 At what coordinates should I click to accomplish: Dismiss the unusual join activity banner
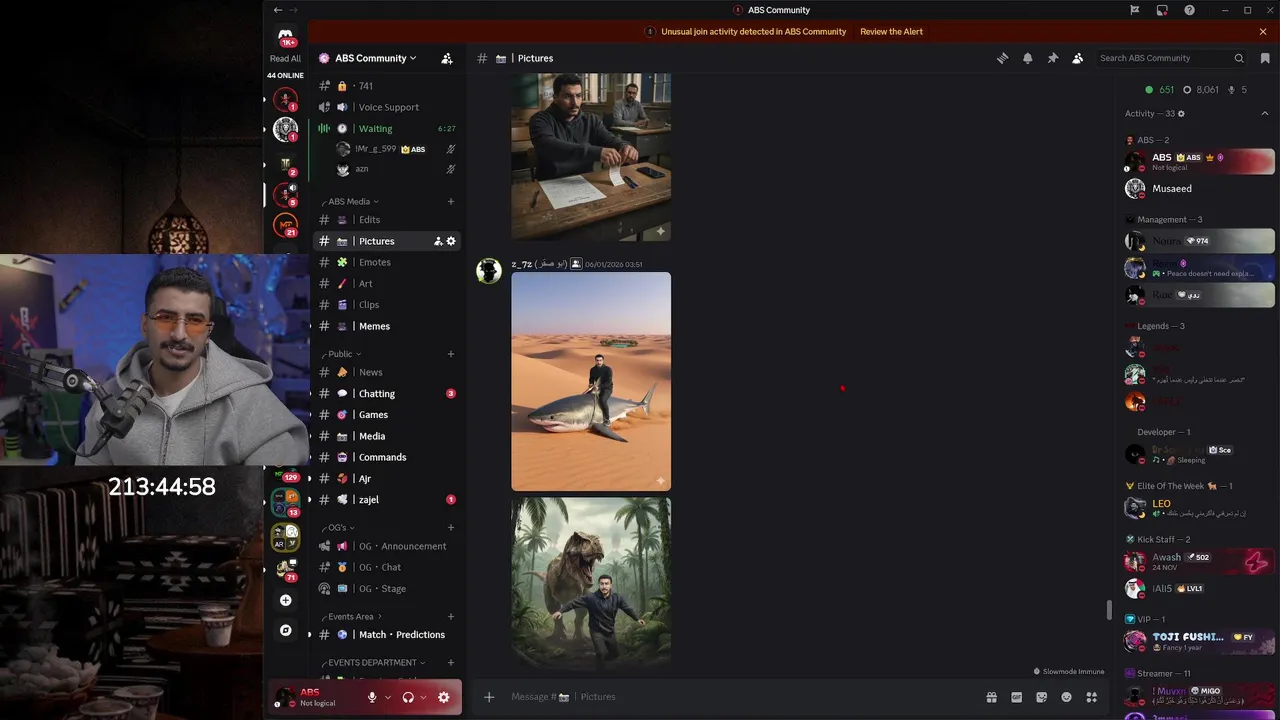point(1263,32)
